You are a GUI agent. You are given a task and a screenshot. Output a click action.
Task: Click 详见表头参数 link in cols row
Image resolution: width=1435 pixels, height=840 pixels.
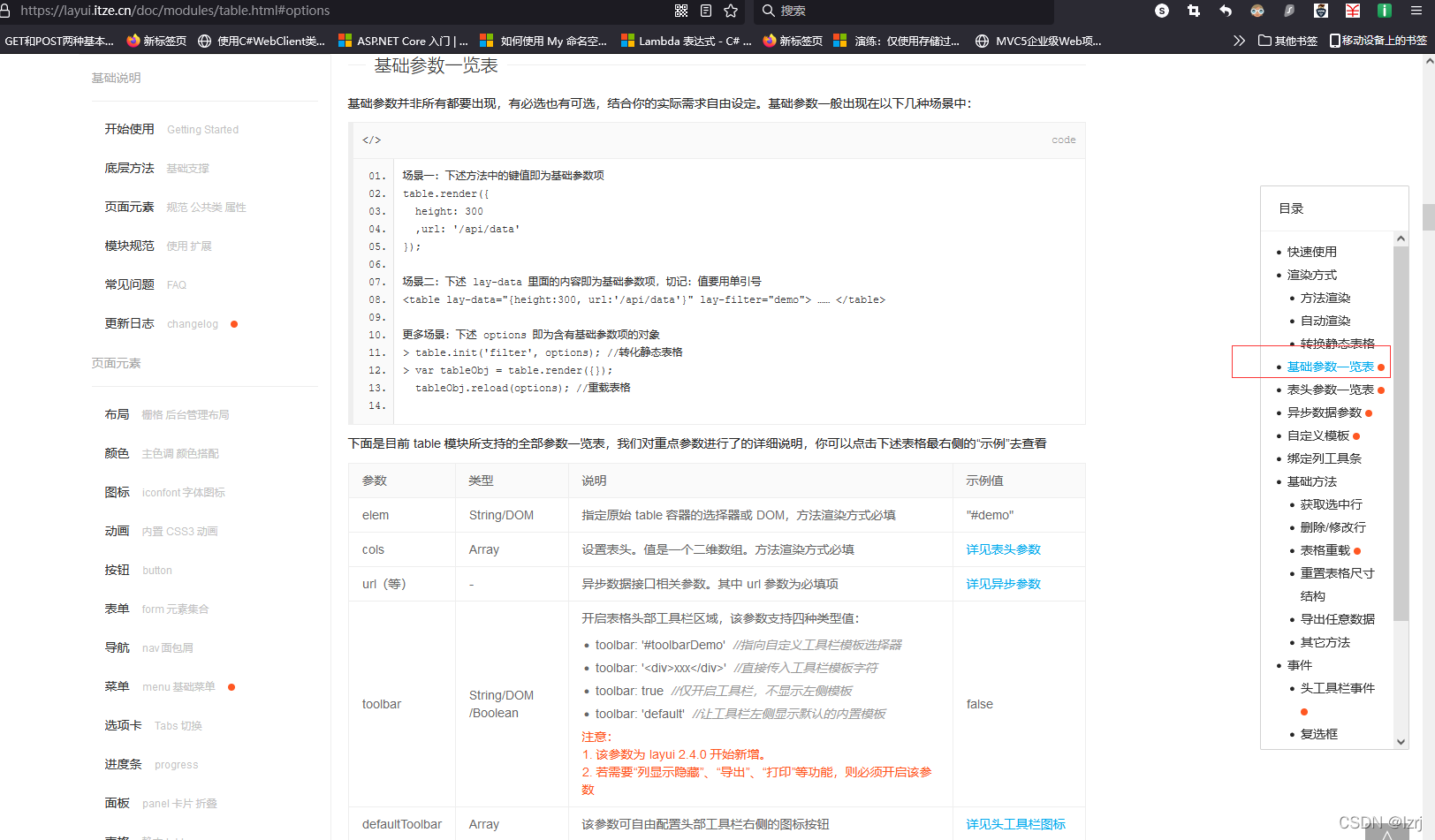pos(1003,549)
